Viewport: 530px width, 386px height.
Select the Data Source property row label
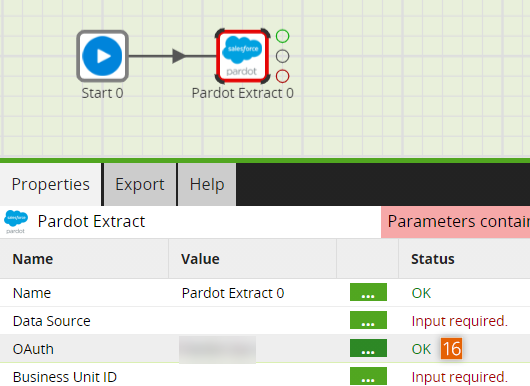52,321
